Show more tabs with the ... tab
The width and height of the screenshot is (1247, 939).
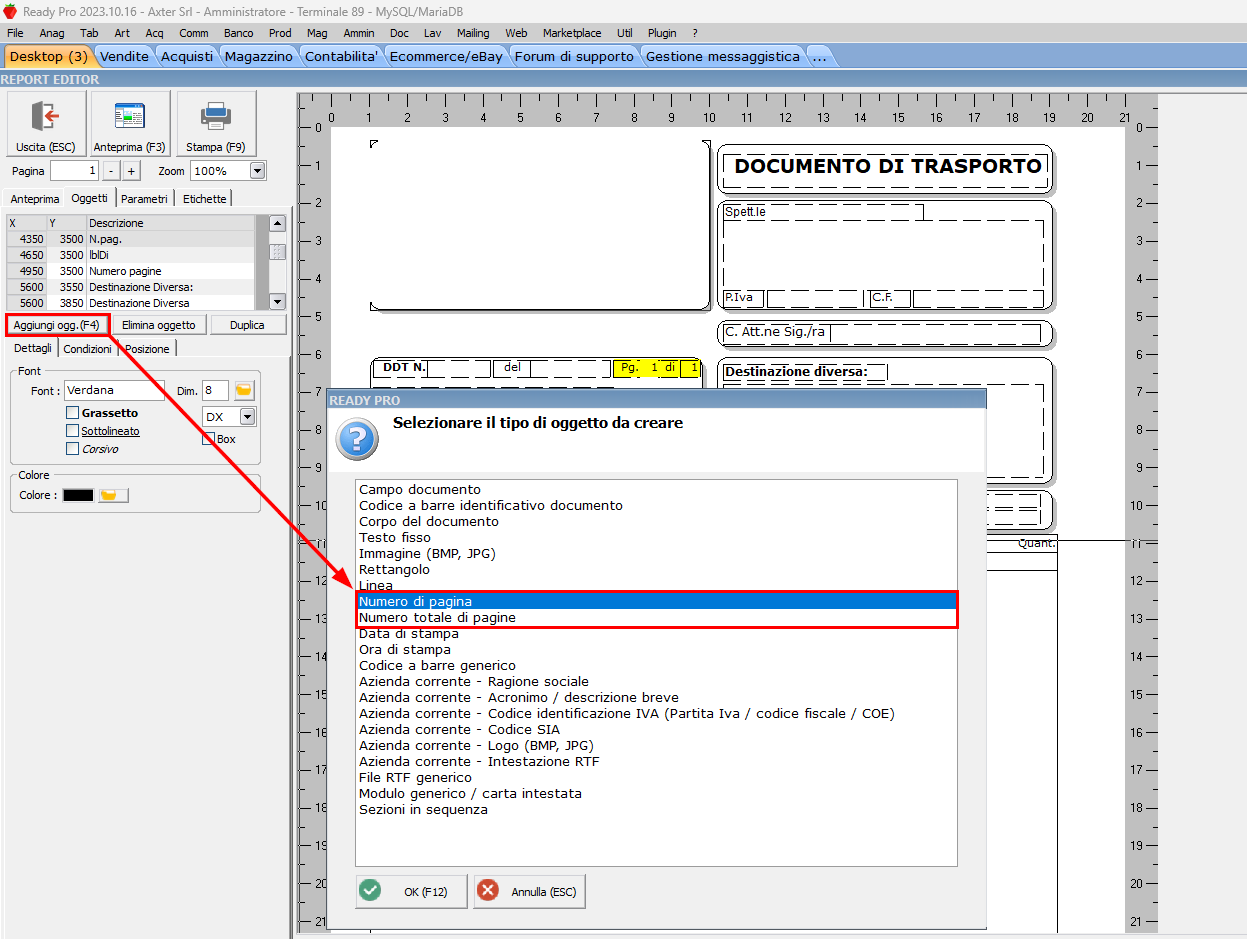point(819,56)
